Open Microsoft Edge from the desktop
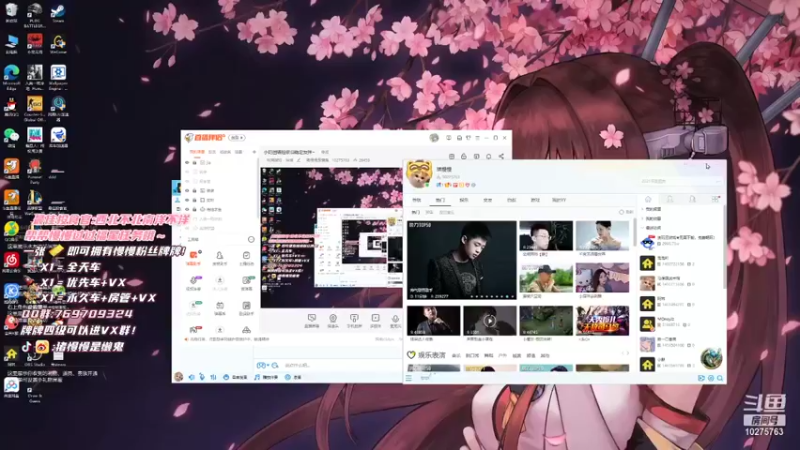The image size is (800, 450). [11, 77]
